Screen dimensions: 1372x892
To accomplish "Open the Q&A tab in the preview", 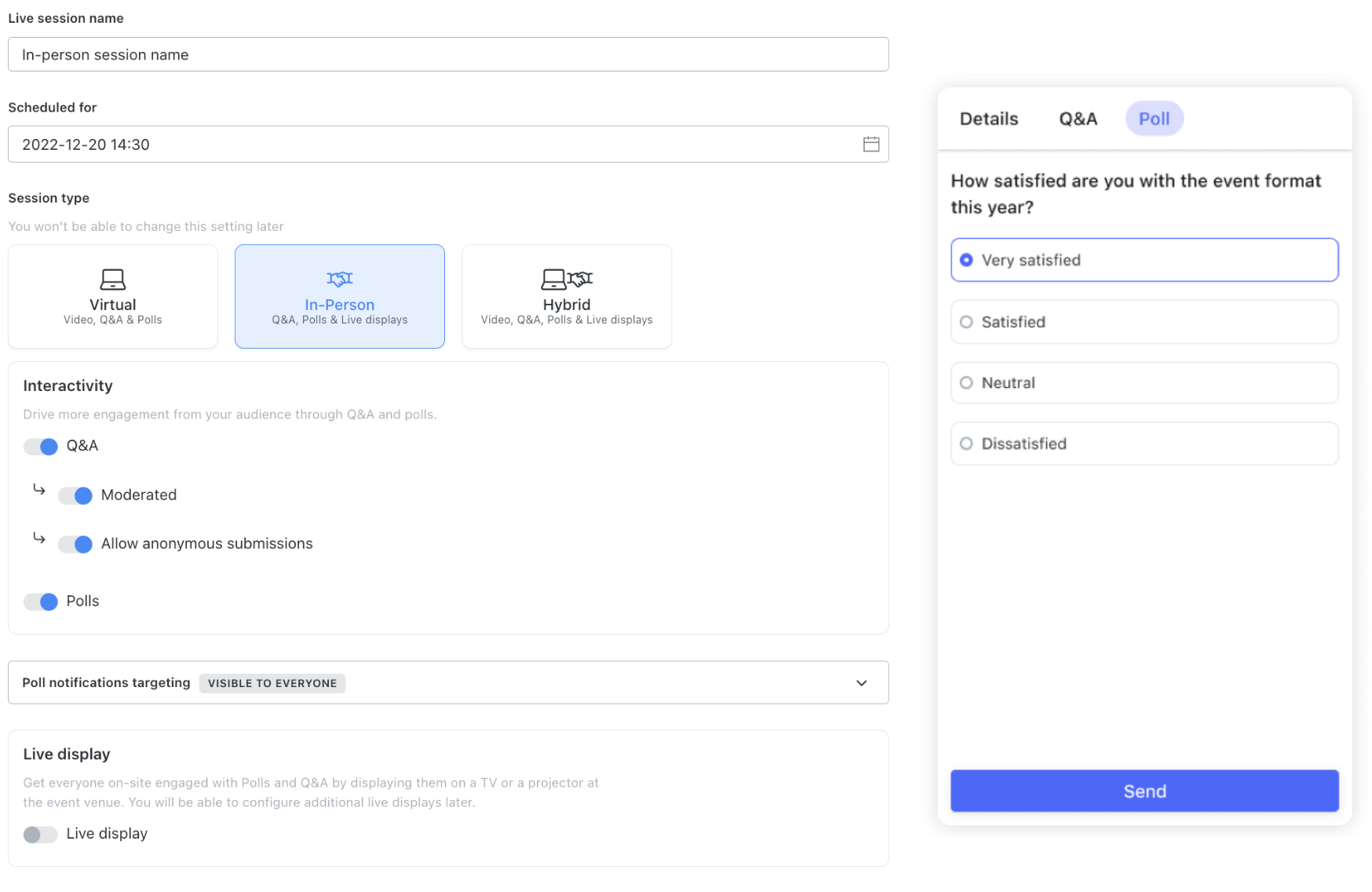I will [1078, 119].
